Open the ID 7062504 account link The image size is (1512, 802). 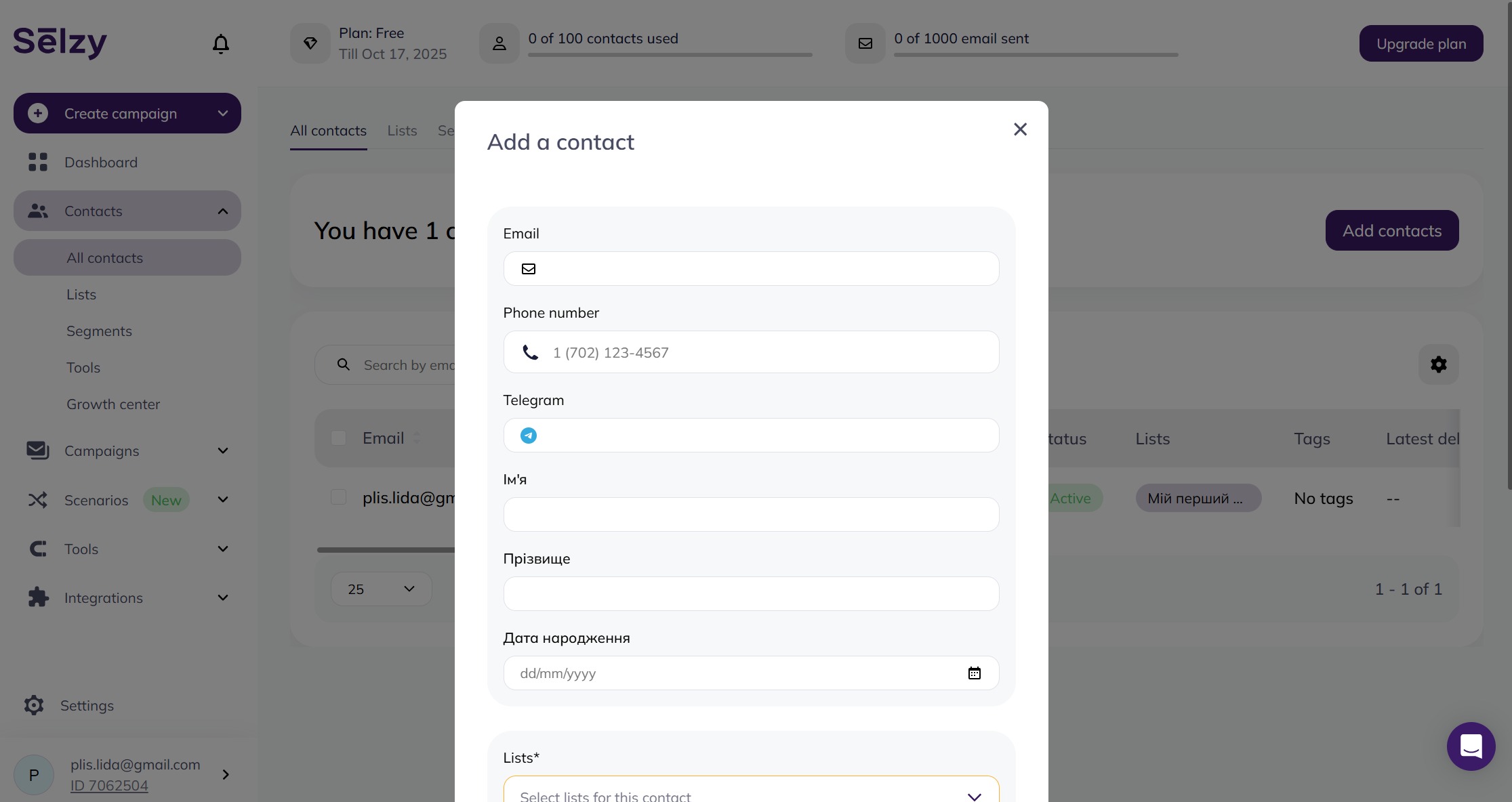109,786
